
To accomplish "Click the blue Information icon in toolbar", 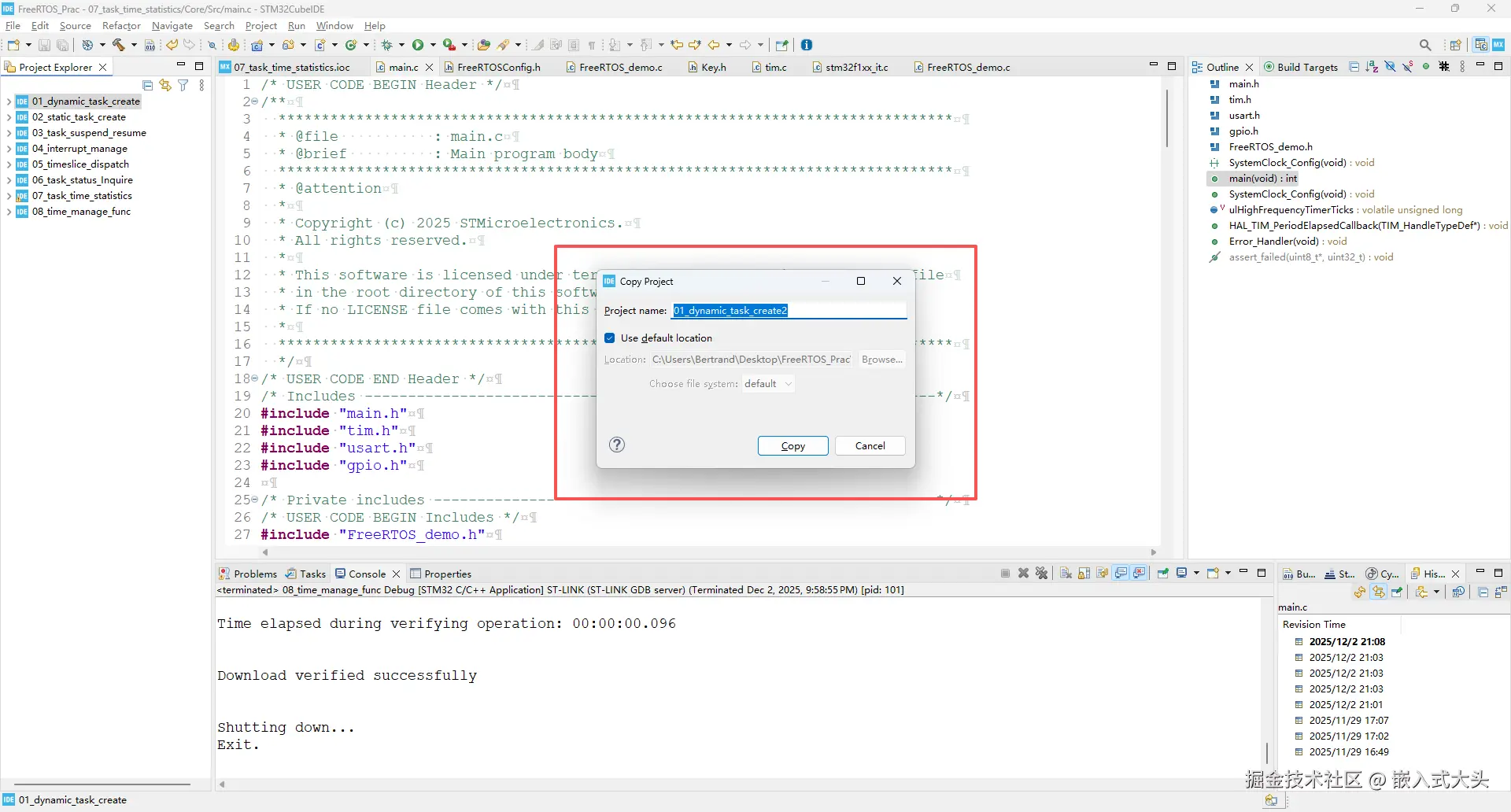I will pos(807,45).
